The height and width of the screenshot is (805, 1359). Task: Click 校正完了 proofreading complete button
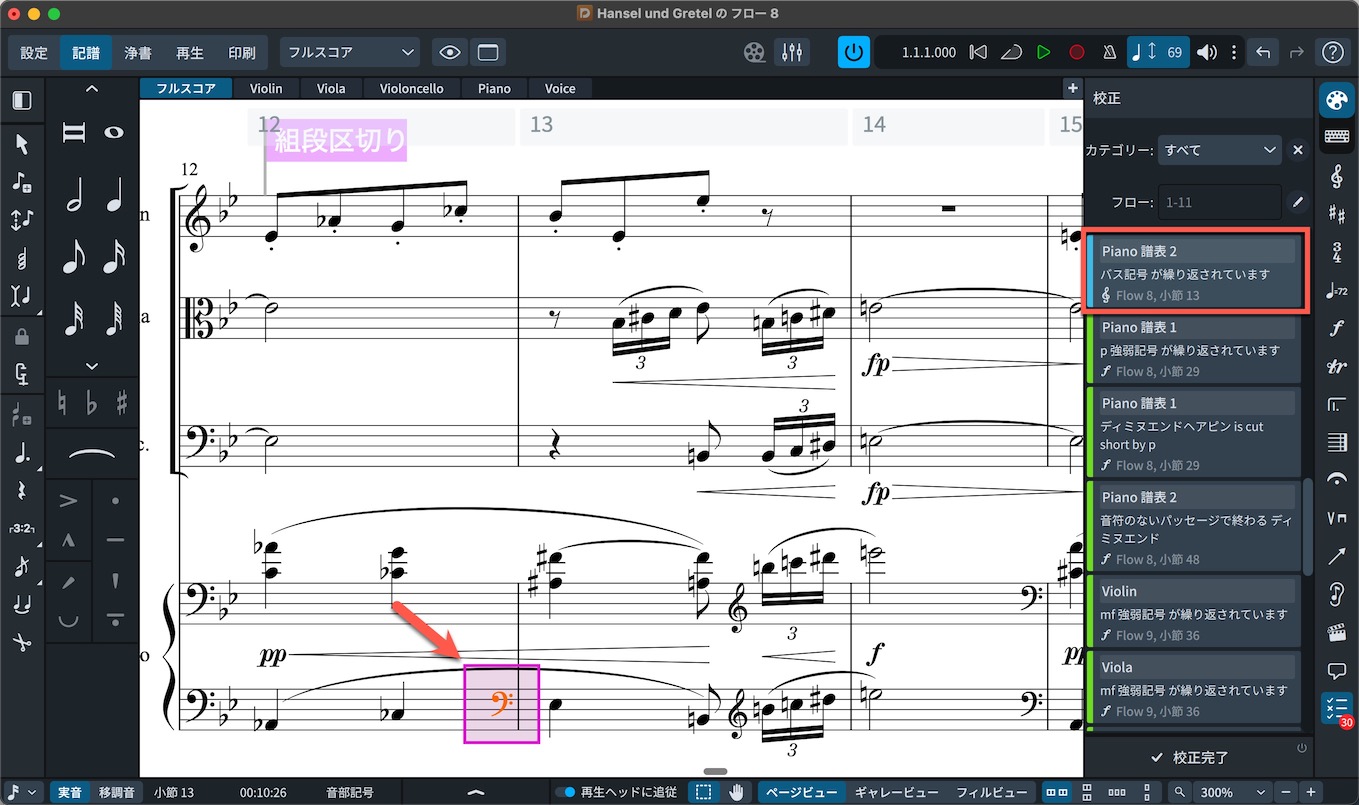(x=1190, y=757)
